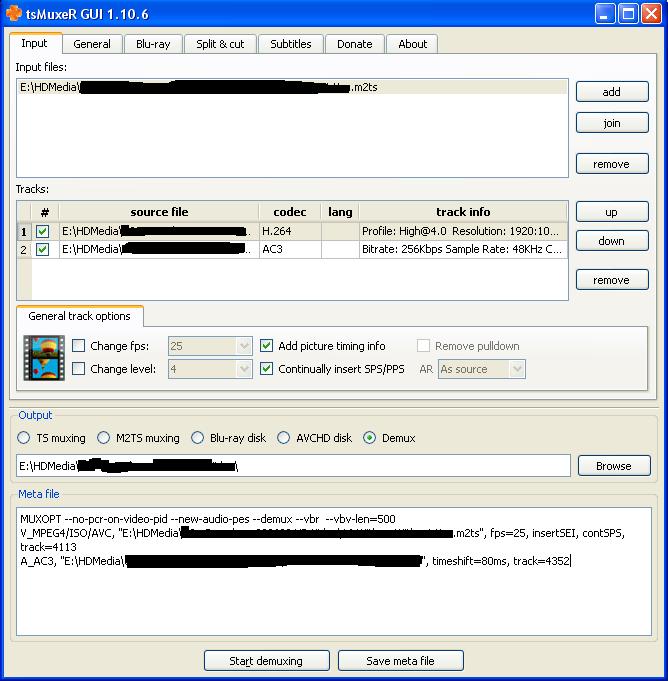Click the source file column header

click(x=159, y=212)
